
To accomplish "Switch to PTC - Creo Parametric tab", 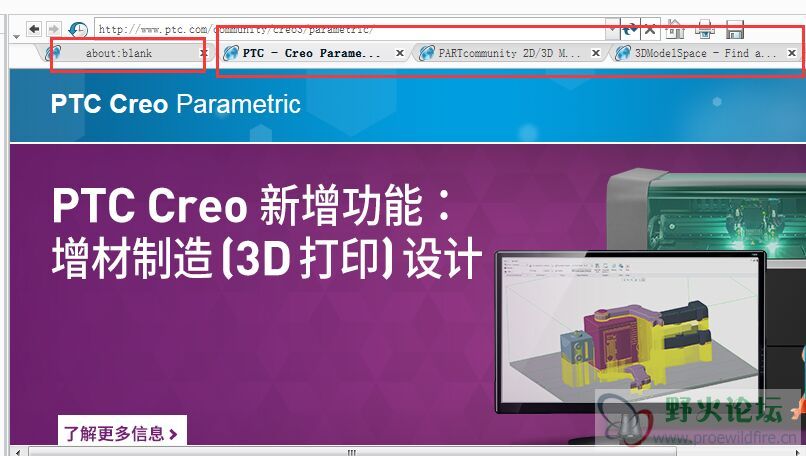I will (312, 53).
